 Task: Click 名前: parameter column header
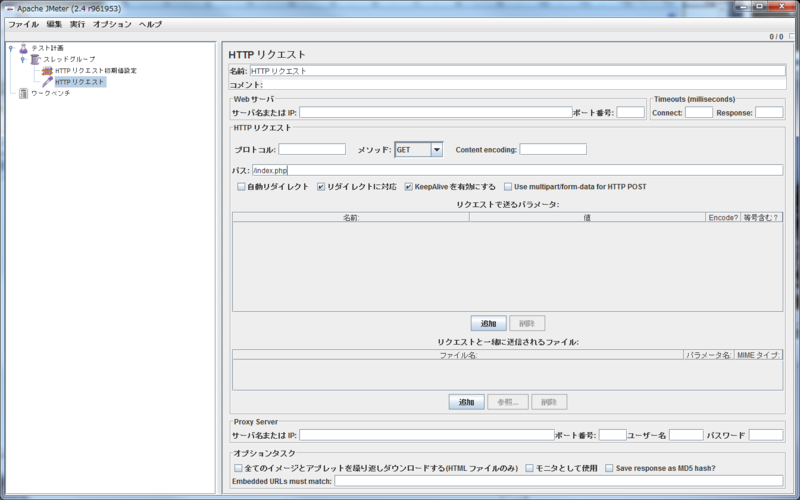[351, 217]
